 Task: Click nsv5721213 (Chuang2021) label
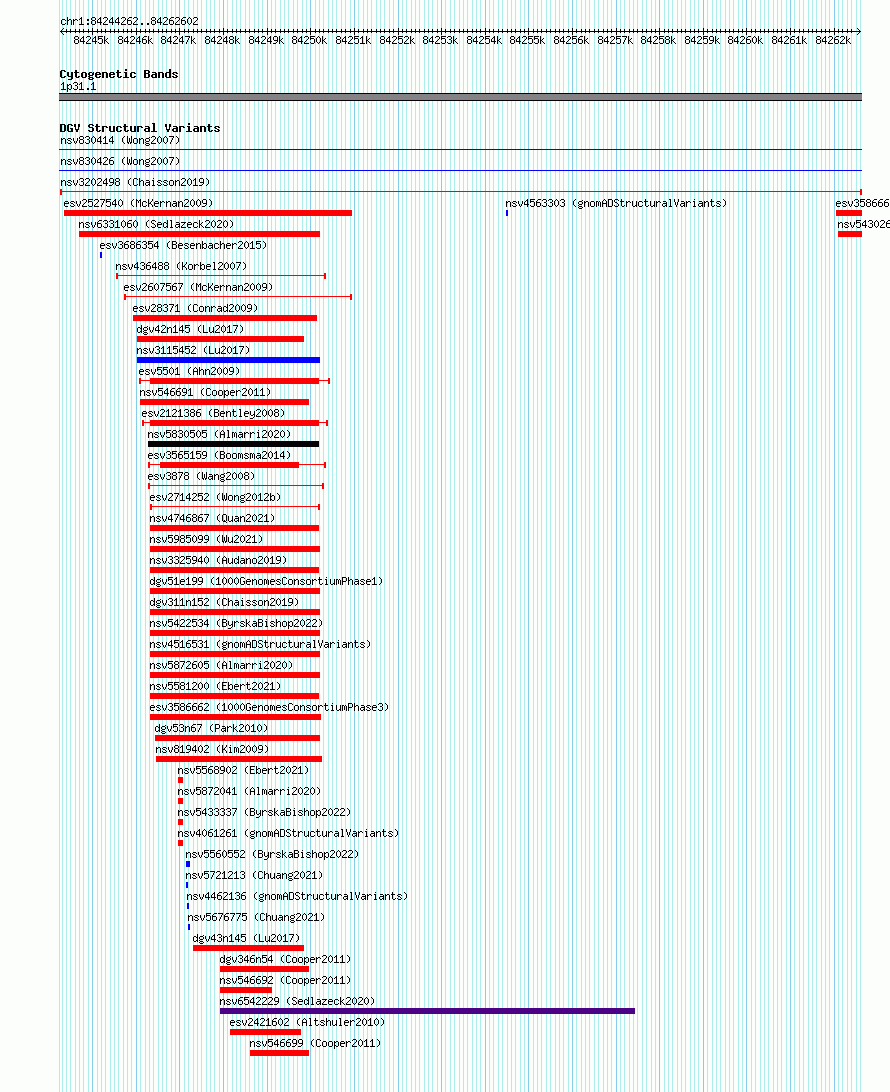[x=254, y=875]
